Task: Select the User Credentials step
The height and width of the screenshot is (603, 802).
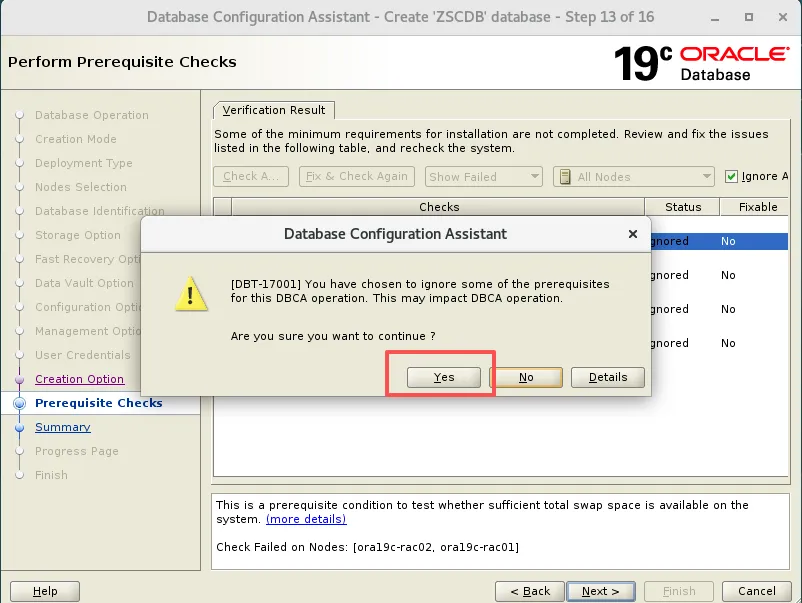Action: [x=82, y=355]
